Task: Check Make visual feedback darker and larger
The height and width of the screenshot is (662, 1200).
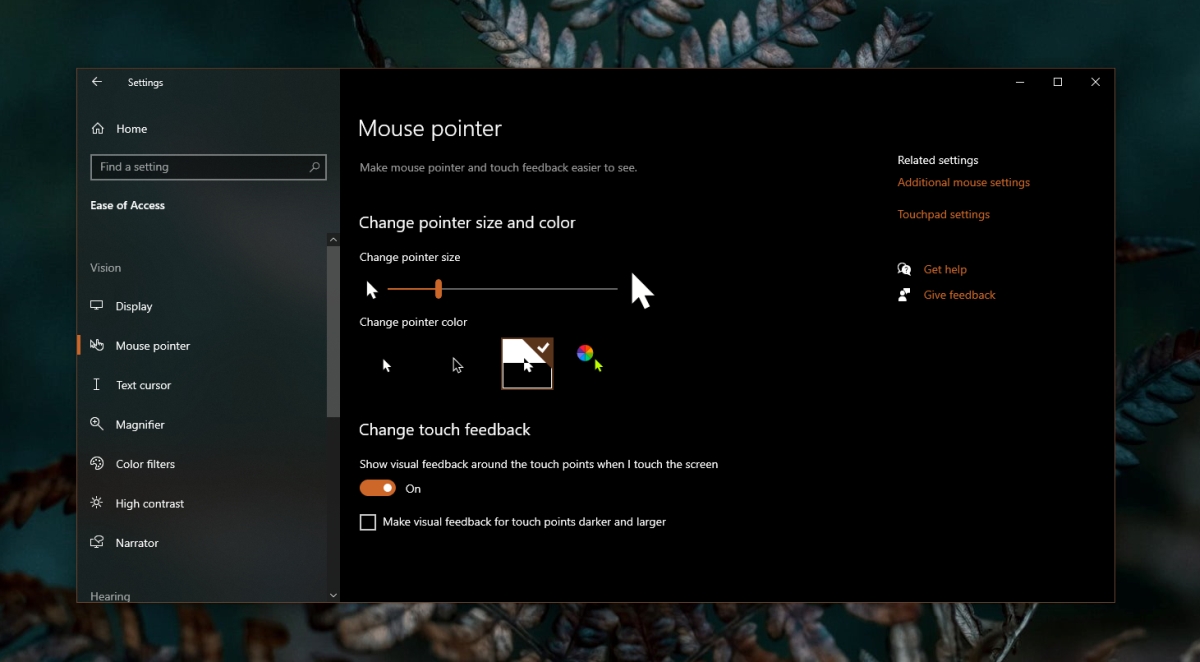Action: (x=368, y=522)
